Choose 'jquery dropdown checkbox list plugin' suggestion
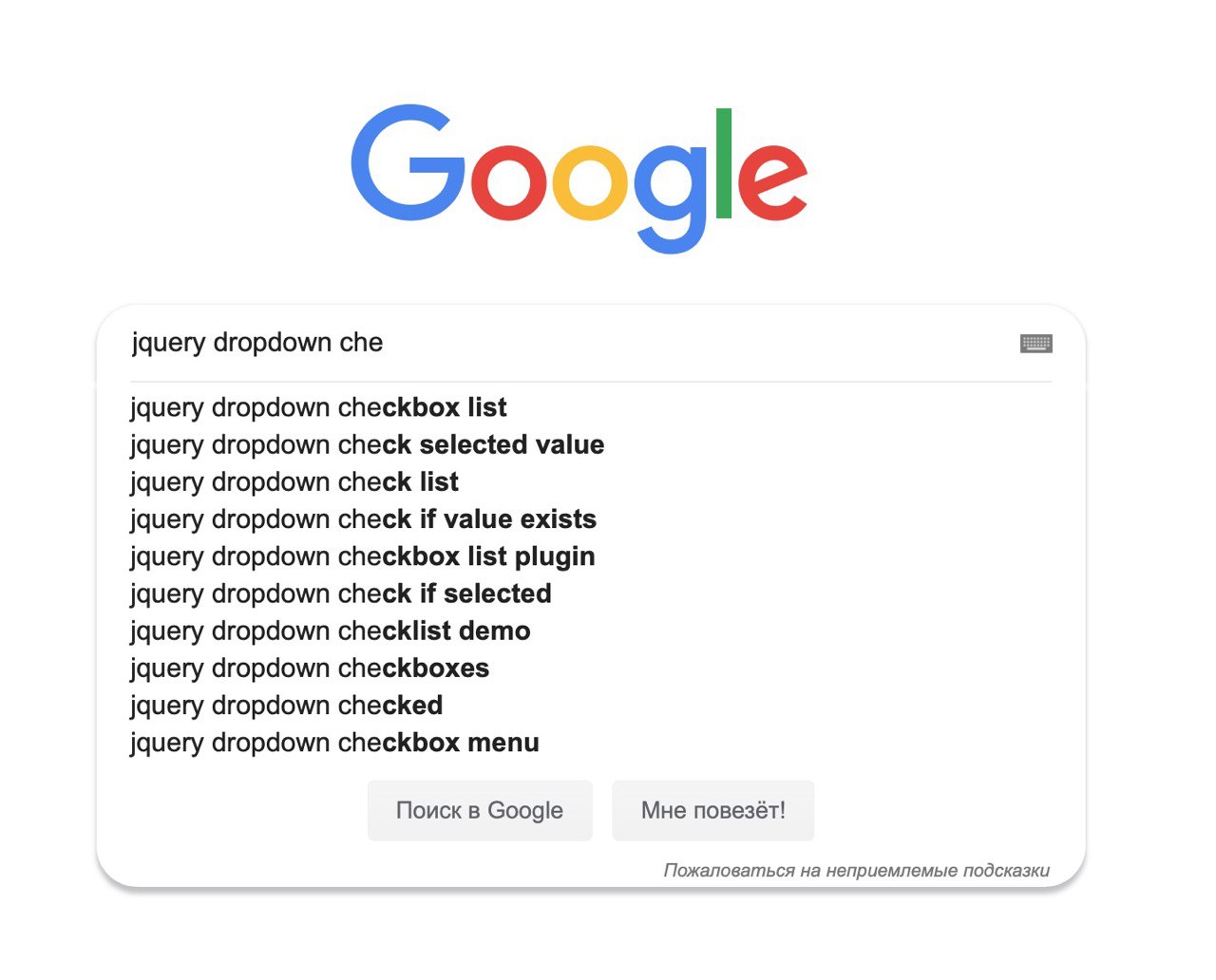Image resolution: width=1216 pixels, height=980 pixels. pos(362,556)
